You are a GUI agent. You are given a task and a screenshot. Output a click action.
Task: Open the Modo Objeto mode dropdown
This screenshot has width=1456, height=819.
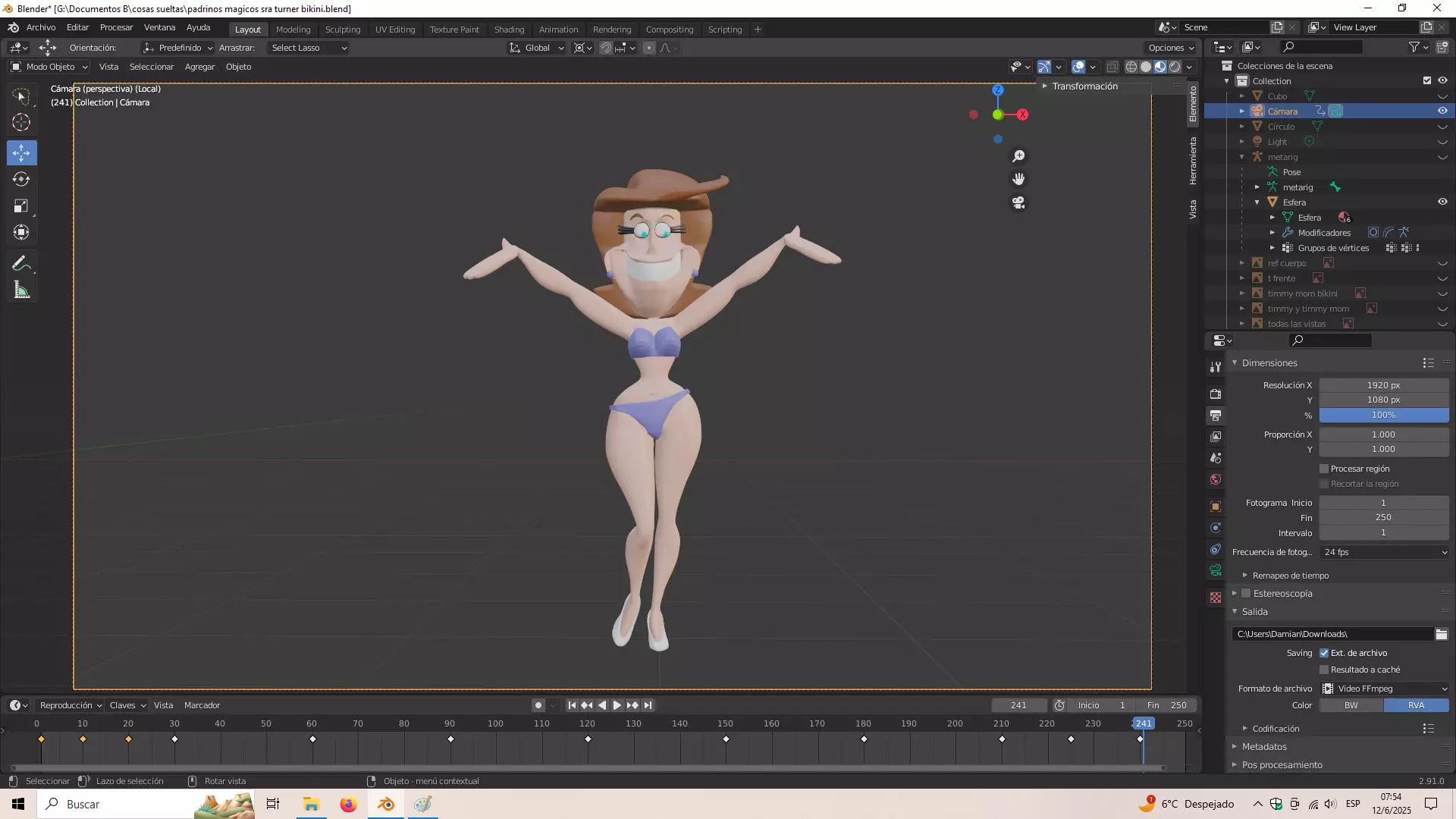(49, 67)
